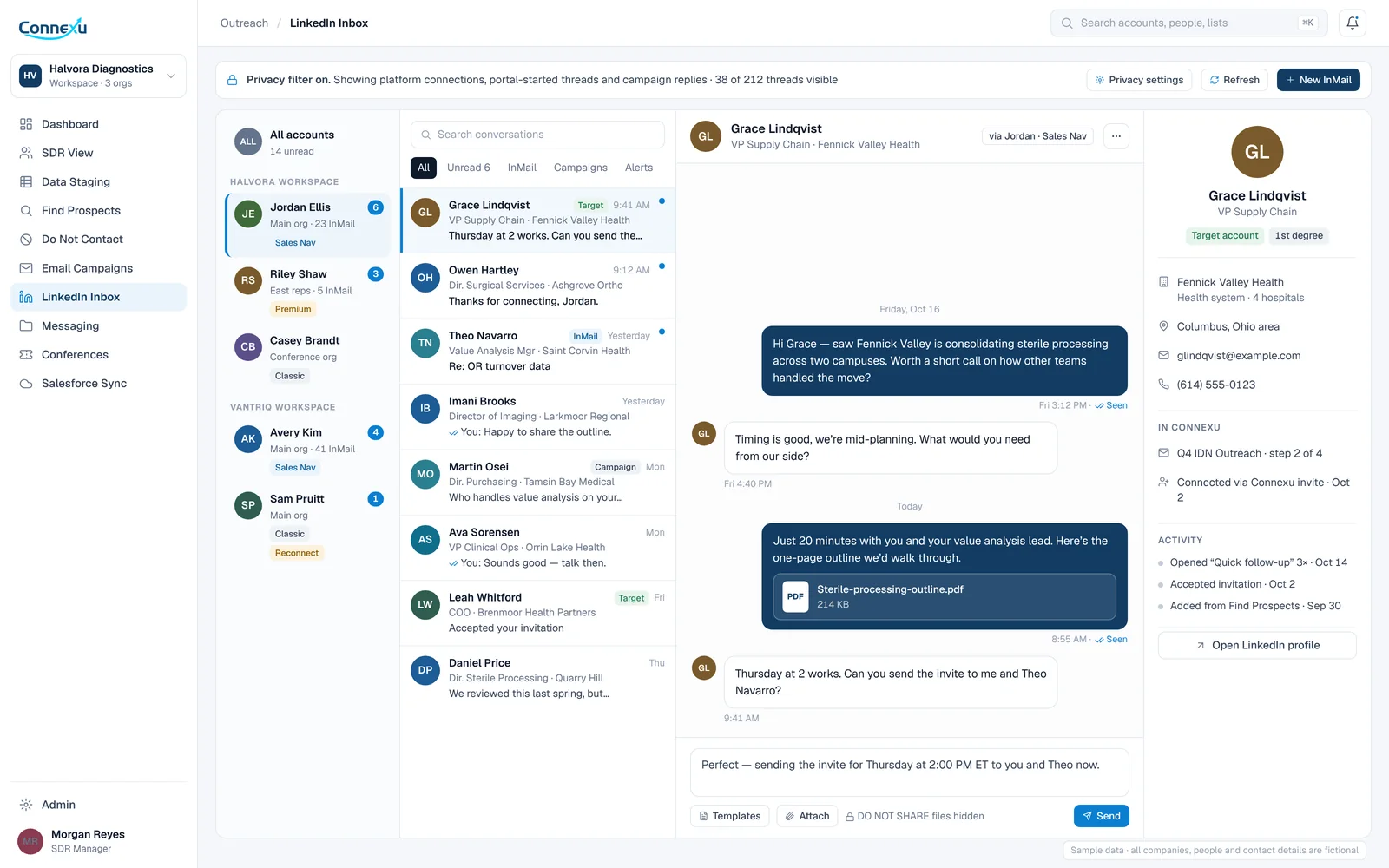This screenshot has height=868, width=1389.
Task: Click the email icon beside glindqvist@example.com
Action: pos(1164,356)
